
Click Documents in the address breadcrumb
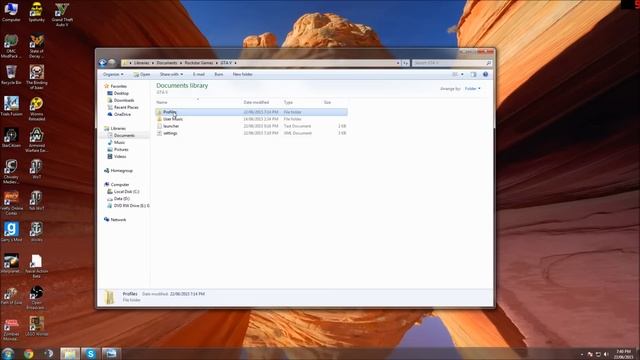[x=167, y=63]
